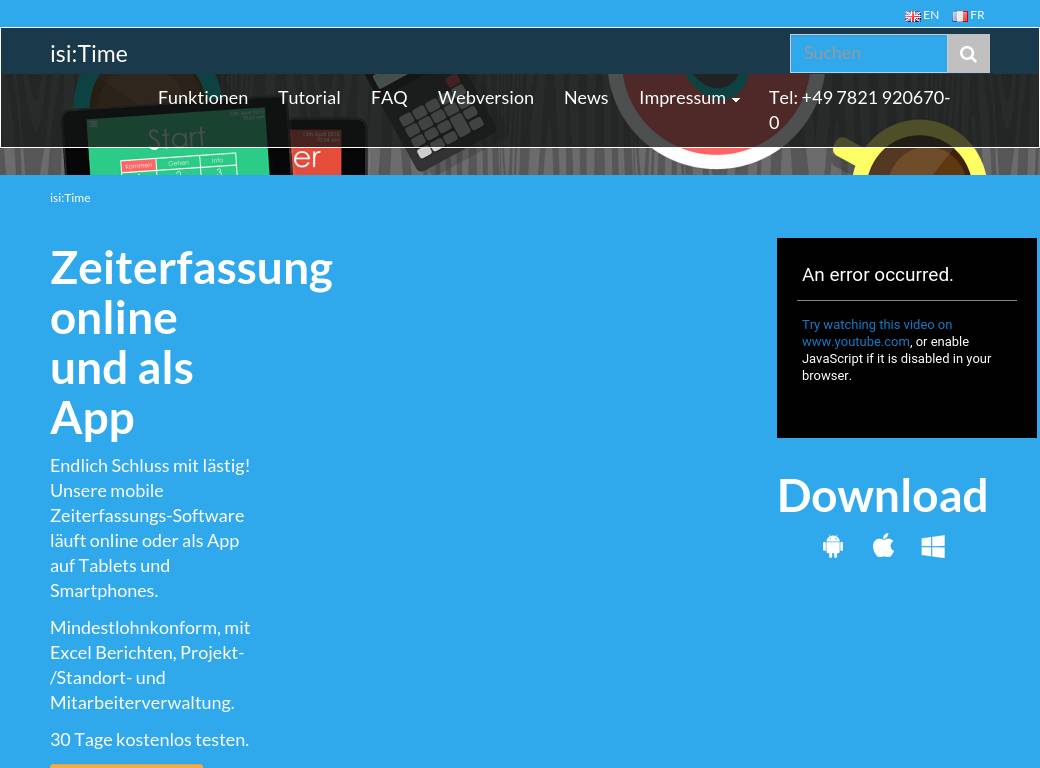Viewport: 1040px width, 768px height.
Task: Click the isi:Time breadcrumb link
Action: coord(70,198)
